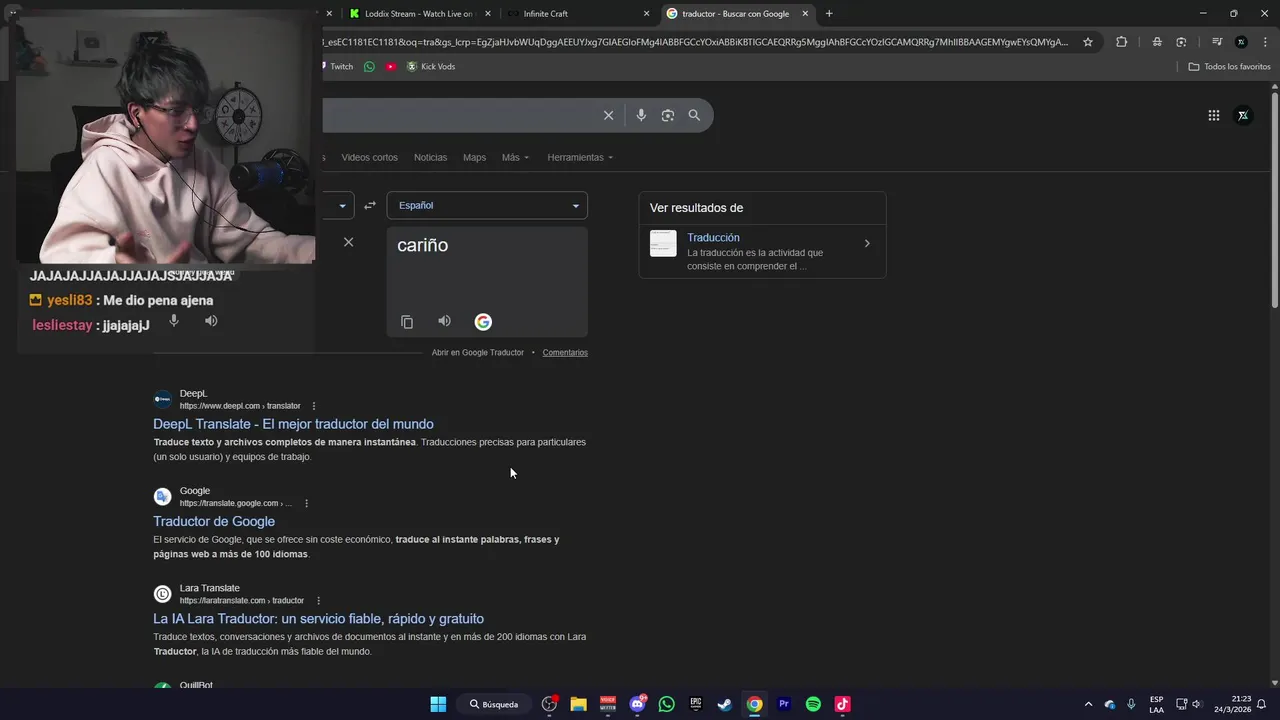Screen dimensions: 1280x720
Task: Open the notifications bell in tray
Action: coord(1262,704)
